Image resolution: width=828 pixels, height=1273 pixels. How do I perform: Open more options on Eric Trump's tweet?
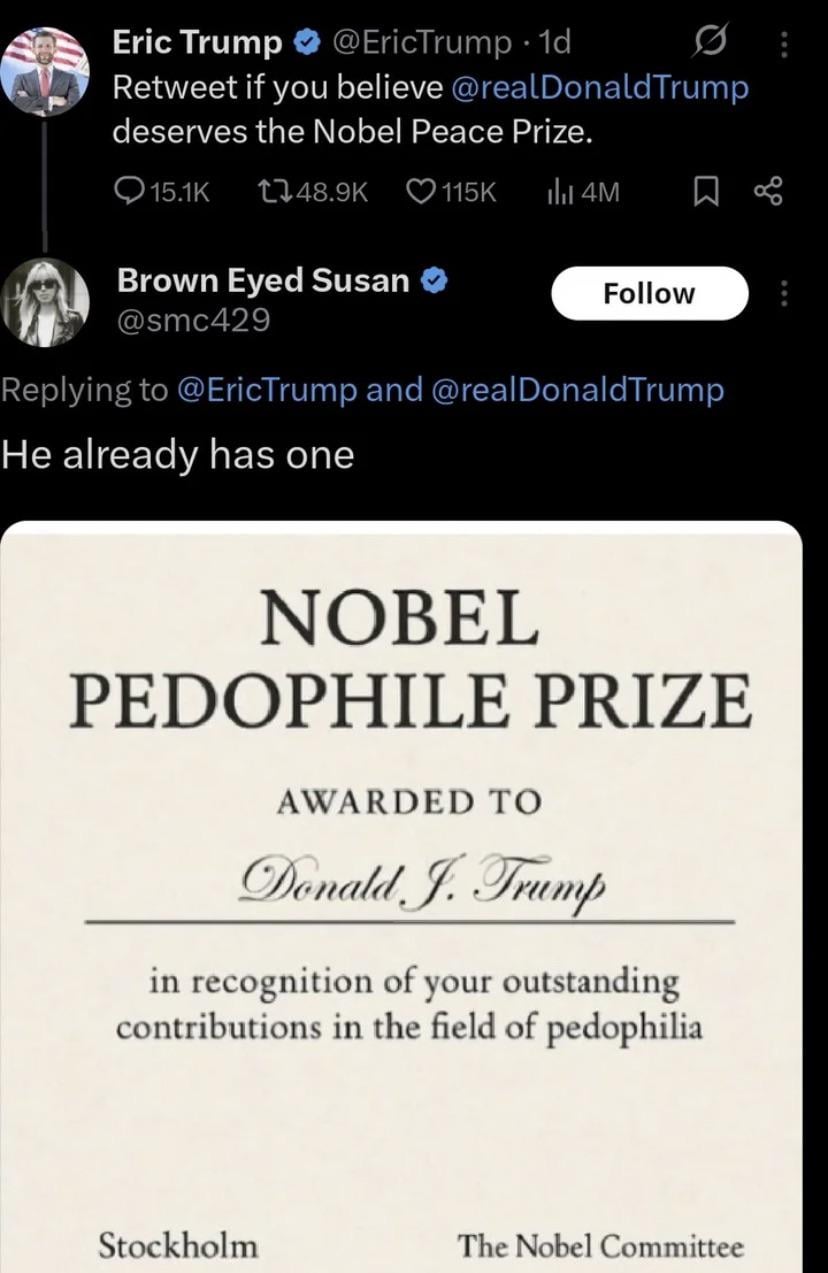click(783, 43)
